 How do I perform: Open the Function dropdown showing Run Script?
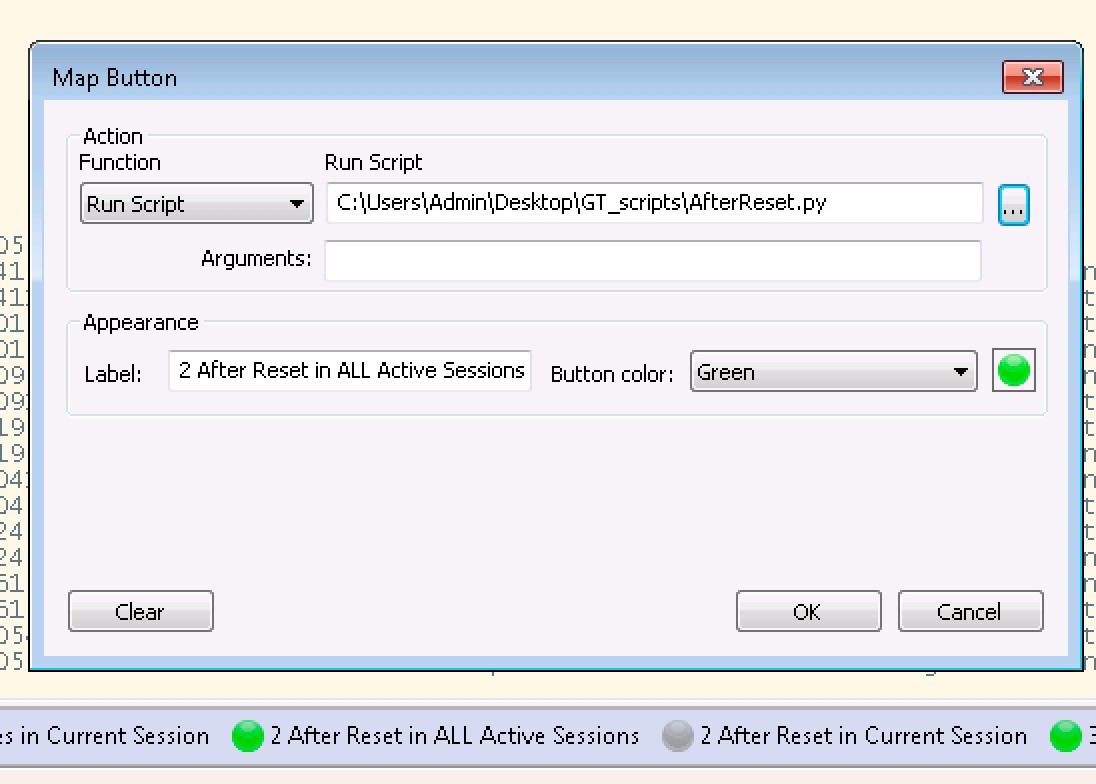(x=196, y=203)
